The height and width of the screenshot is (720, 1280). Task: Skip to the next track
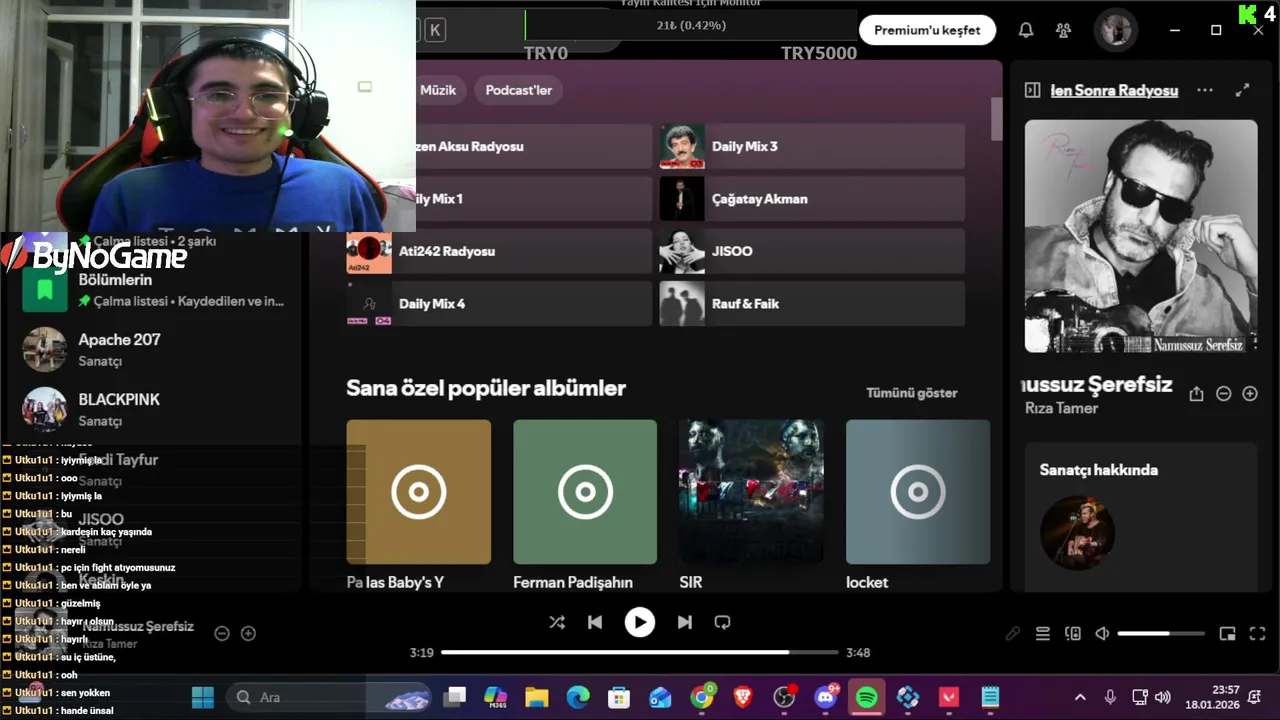(x=685, y=622)
